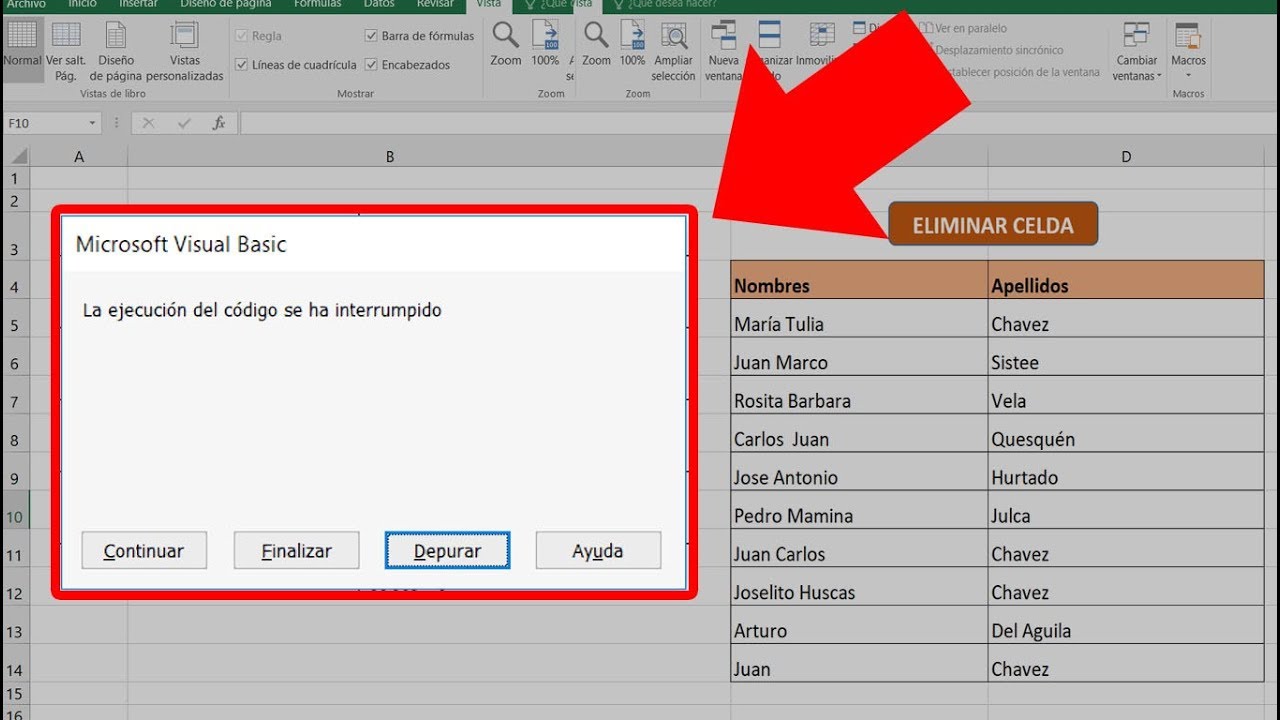Toggle Barra de fórmulas checkbox
The height and width of the screenshot is (720, 1280).
[372, 36]
